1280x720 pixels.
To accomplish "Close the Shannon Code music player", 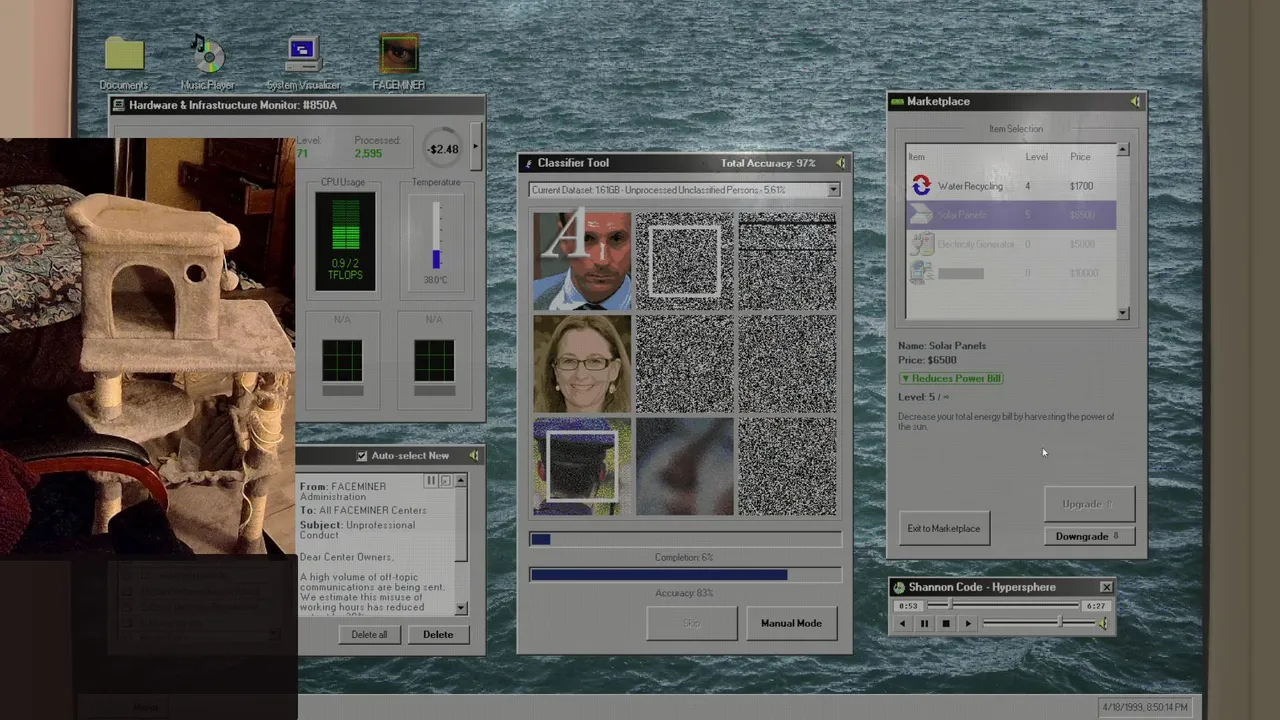I will (1106, 587).
